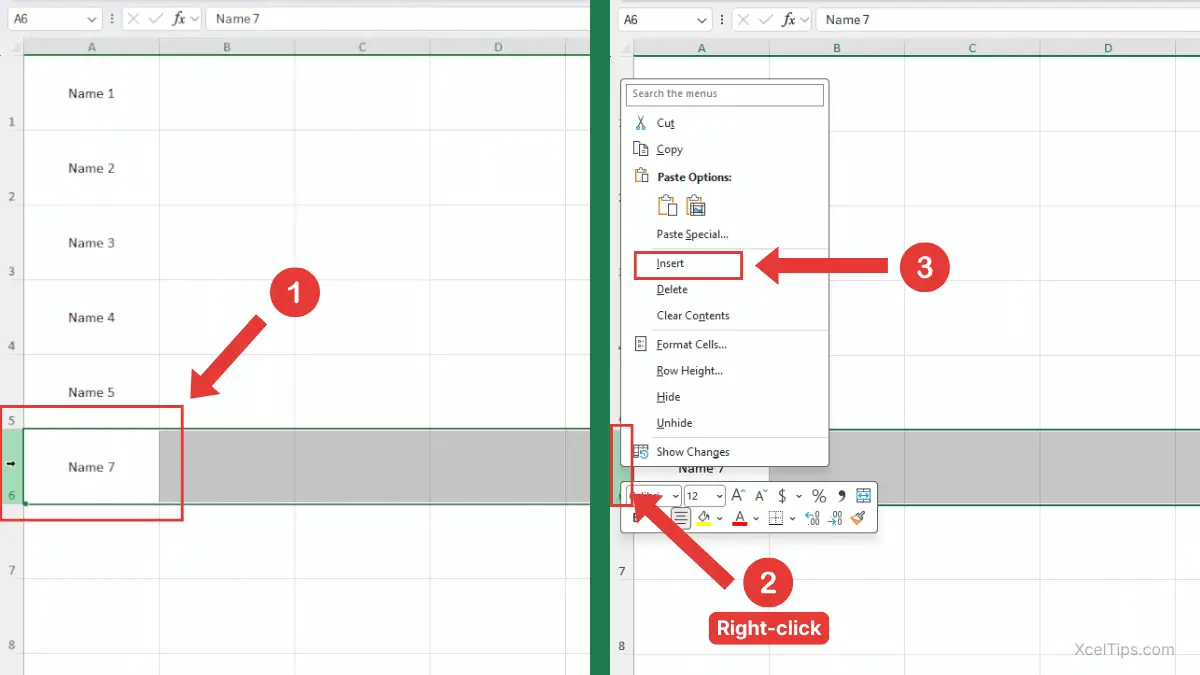Image resolution: width=1200 pixels, height=675 pixels.
Task: Pick the yellow fill color button
Action: pyautogui.click(x=704, y=518)
